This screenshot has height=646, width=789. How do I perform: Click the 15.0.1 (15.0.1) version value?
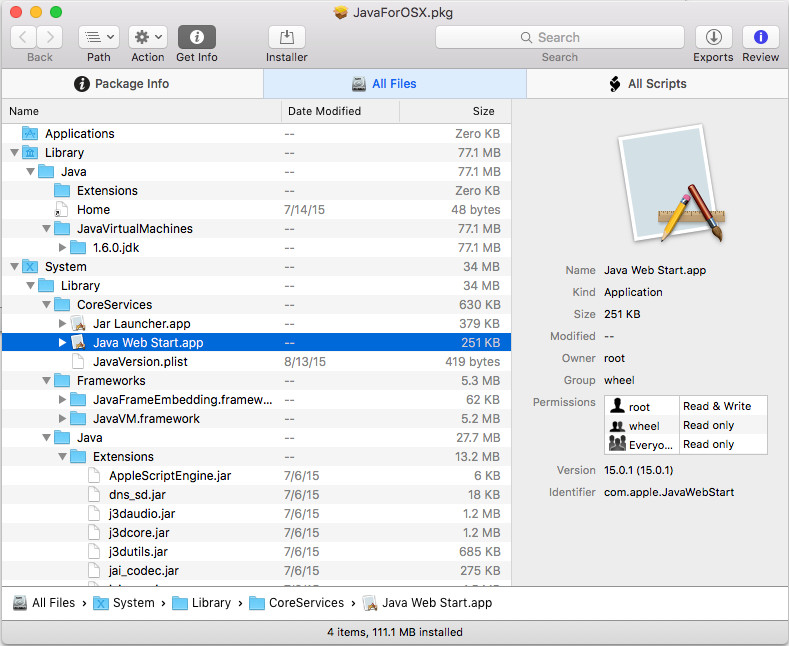point(639,470)
